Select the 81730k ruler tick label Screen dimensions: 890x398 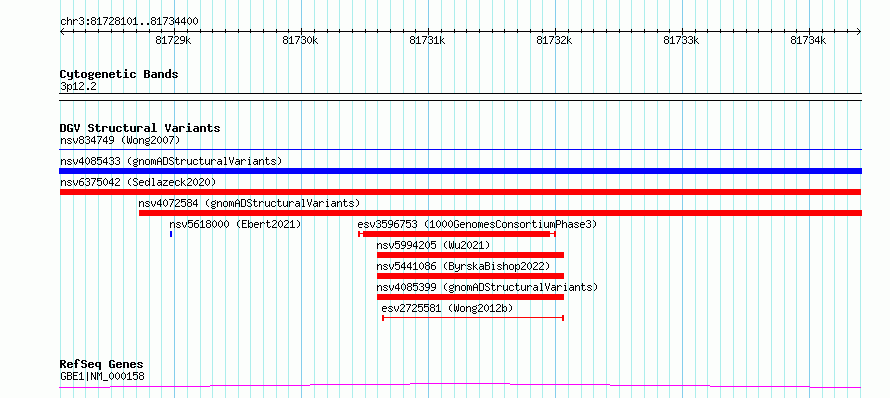click(x=301, y=40)
